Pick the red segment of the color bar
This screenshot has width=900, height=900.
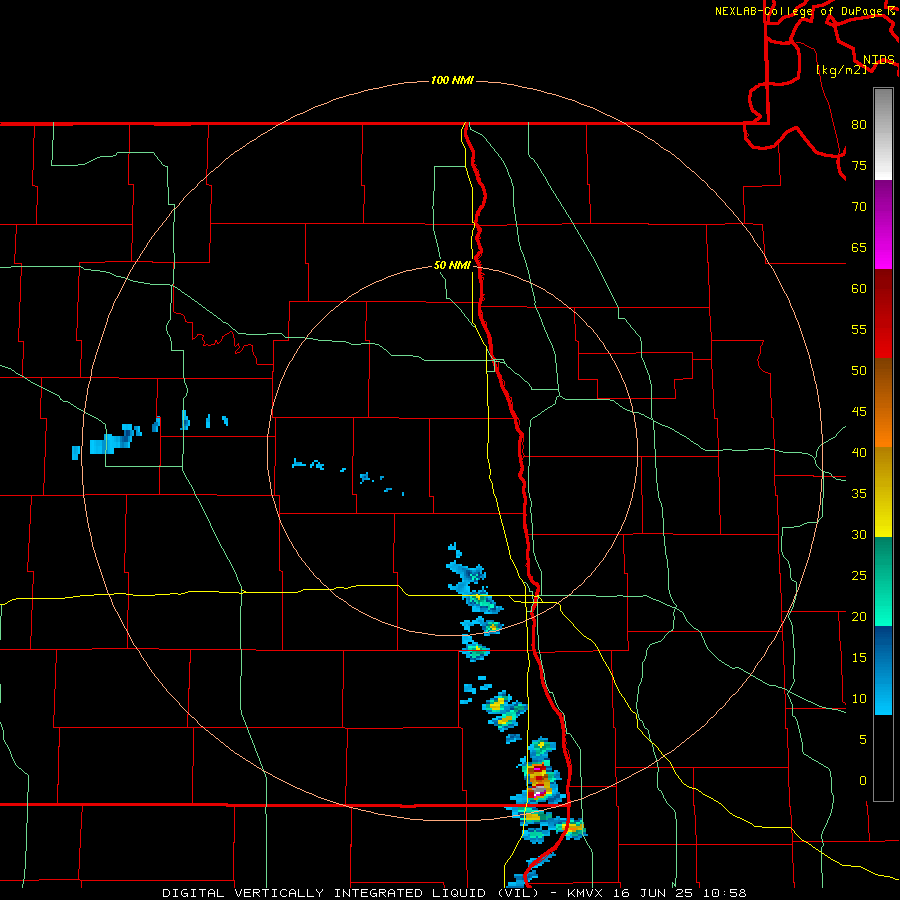883,314
